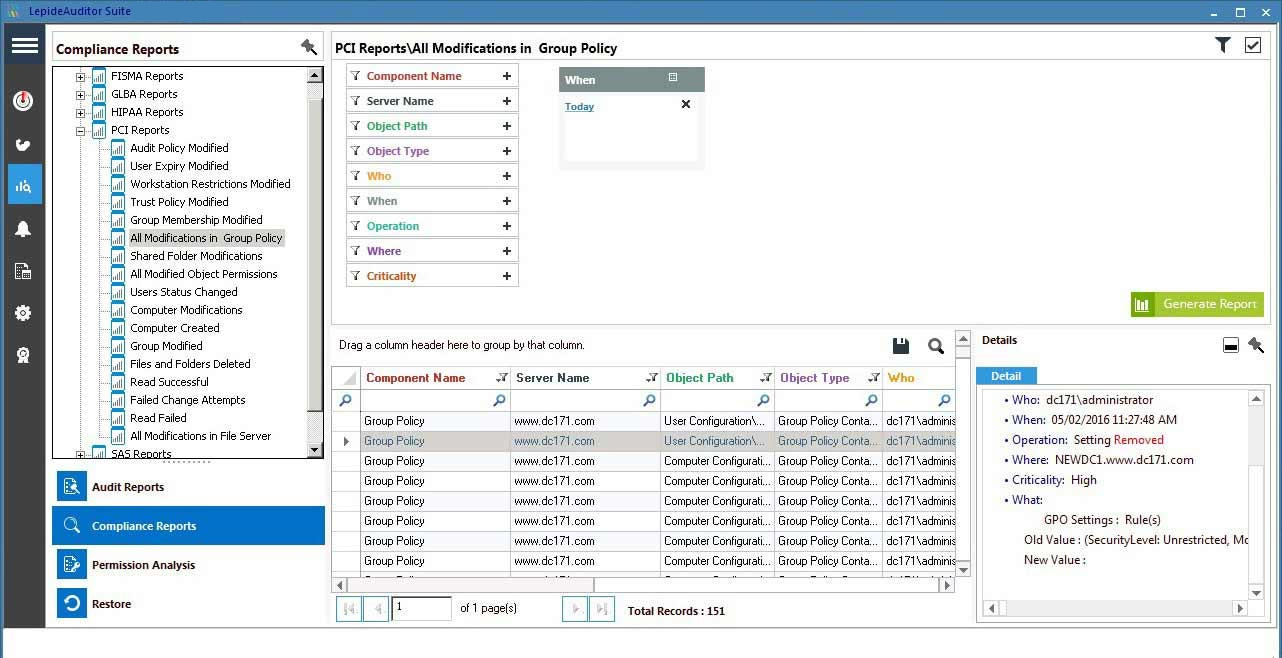Open the hamburger menu in the sidebar

pos(25,46)
